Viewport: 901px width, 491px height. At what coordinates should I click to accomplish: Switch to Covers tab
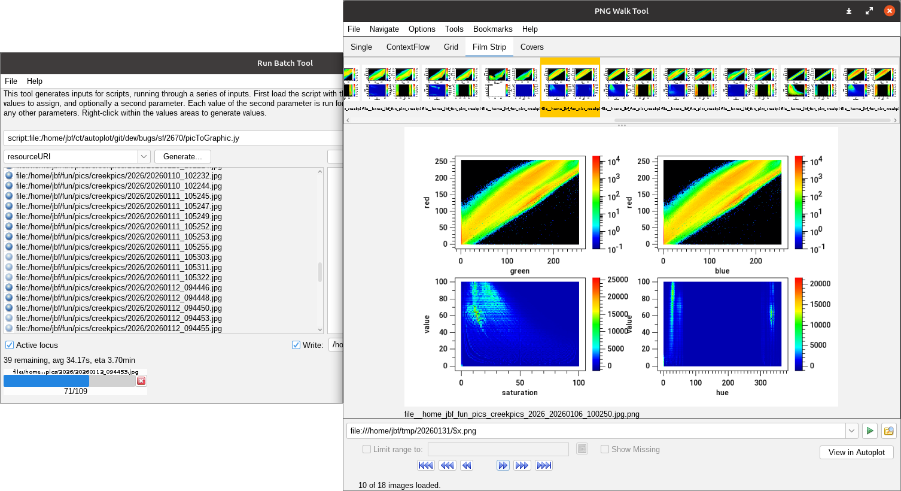tap(532, 47)
